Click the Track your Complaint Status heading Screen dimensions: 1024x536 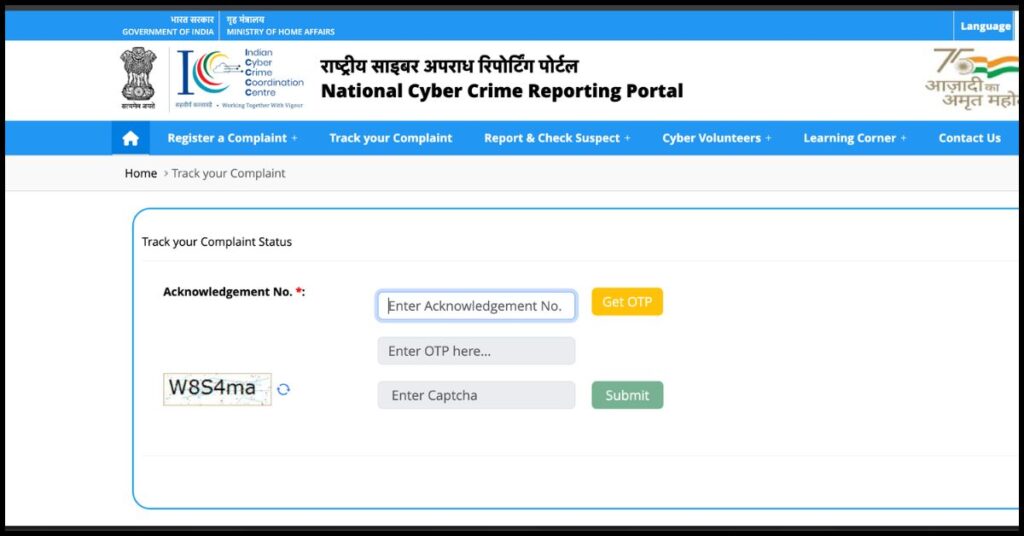point(217,242)
